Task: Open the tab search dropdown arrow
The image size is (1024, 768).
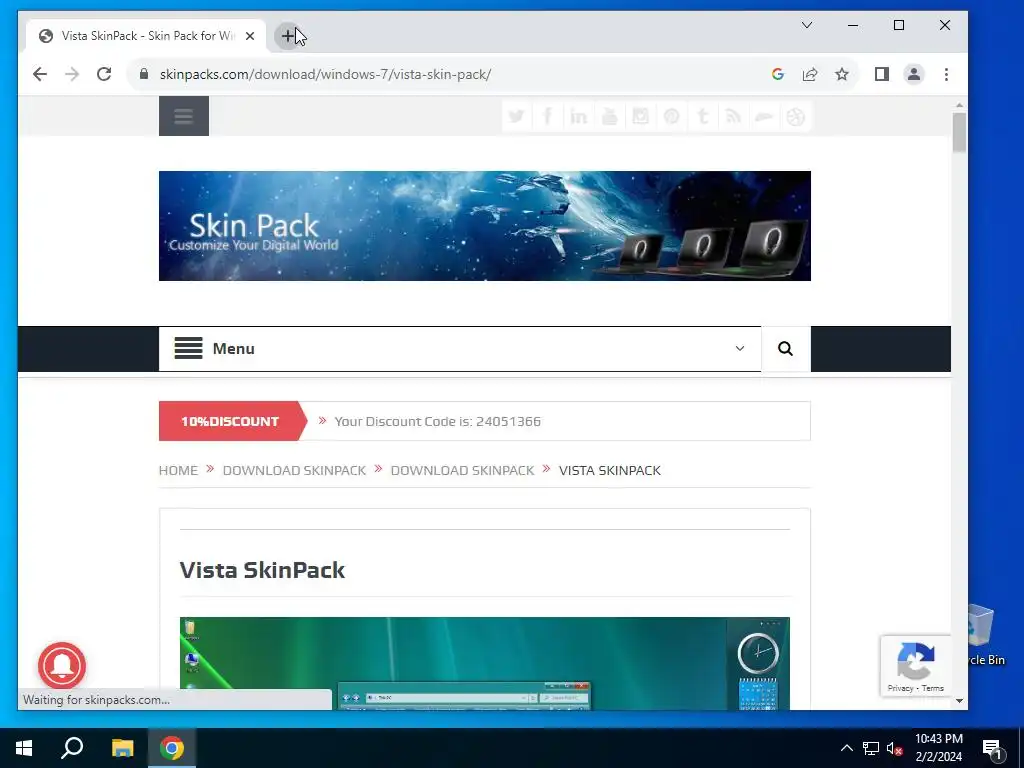Action: 807,25
